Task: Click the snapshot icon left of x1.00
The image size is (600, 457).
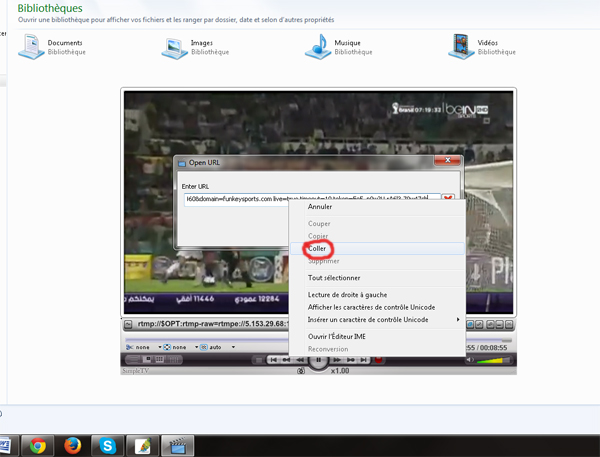Action: [x=301, y=371]
